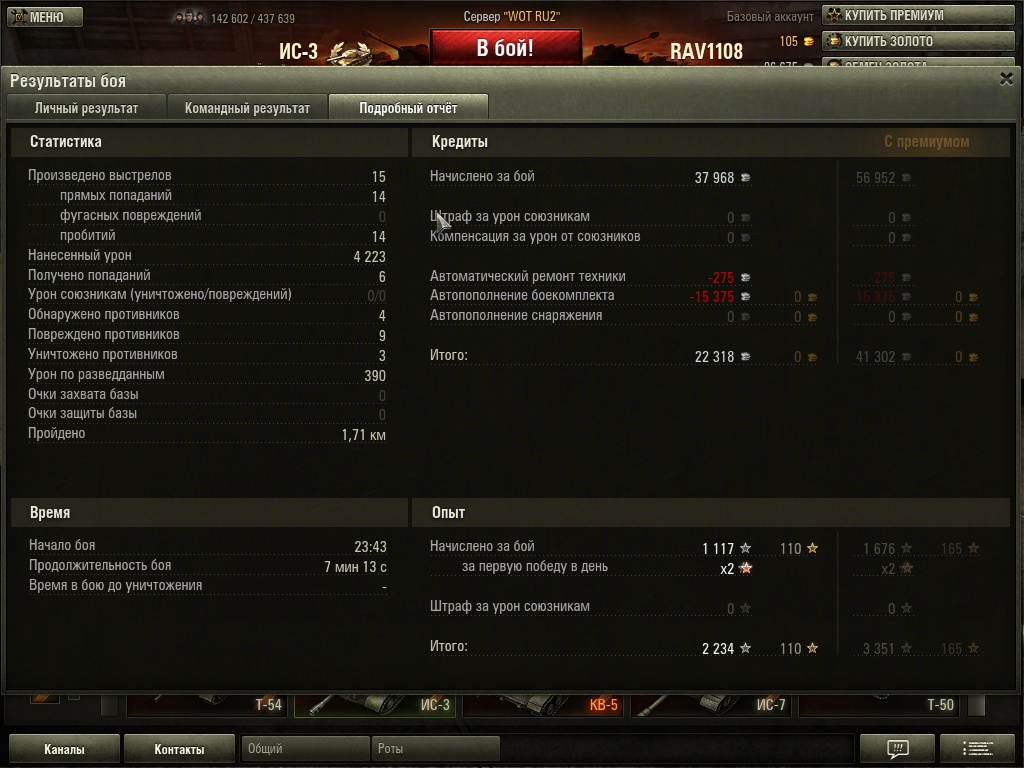Viewport: 1024px width, 768px height.
Task: Switch to the Общий chat channel
Action: pyautogui.click(x=304, y=748)
